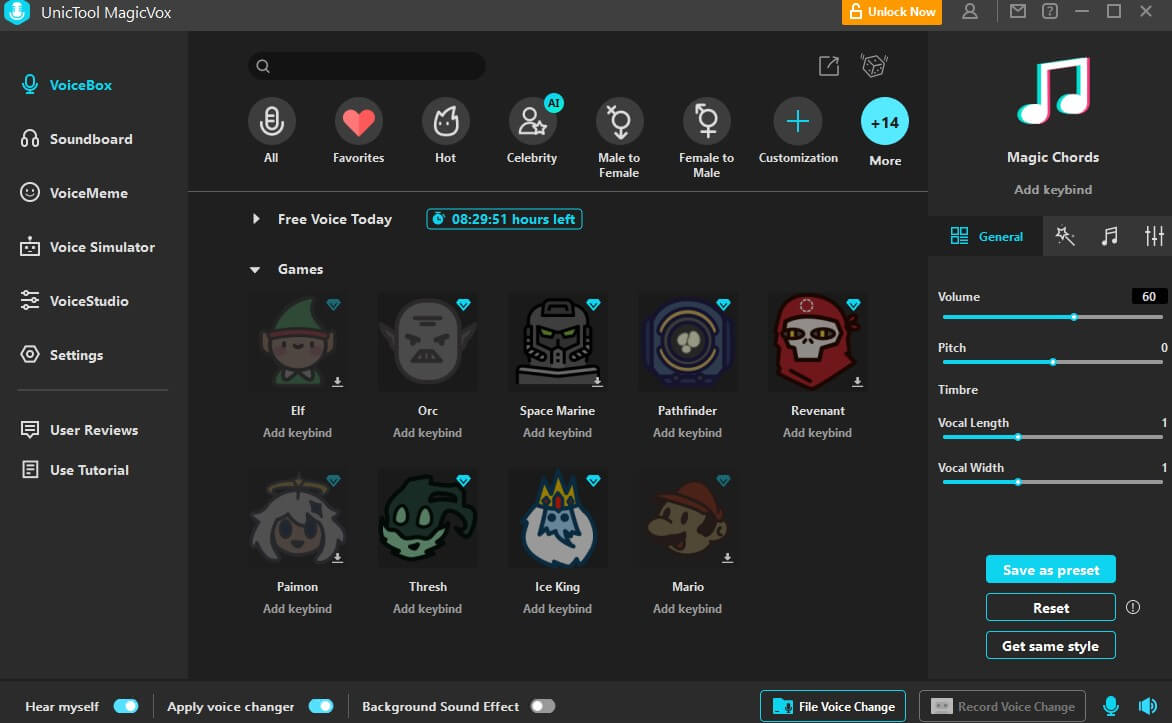
Task: Click Save as preset
Action: [x=1051, y=570]
